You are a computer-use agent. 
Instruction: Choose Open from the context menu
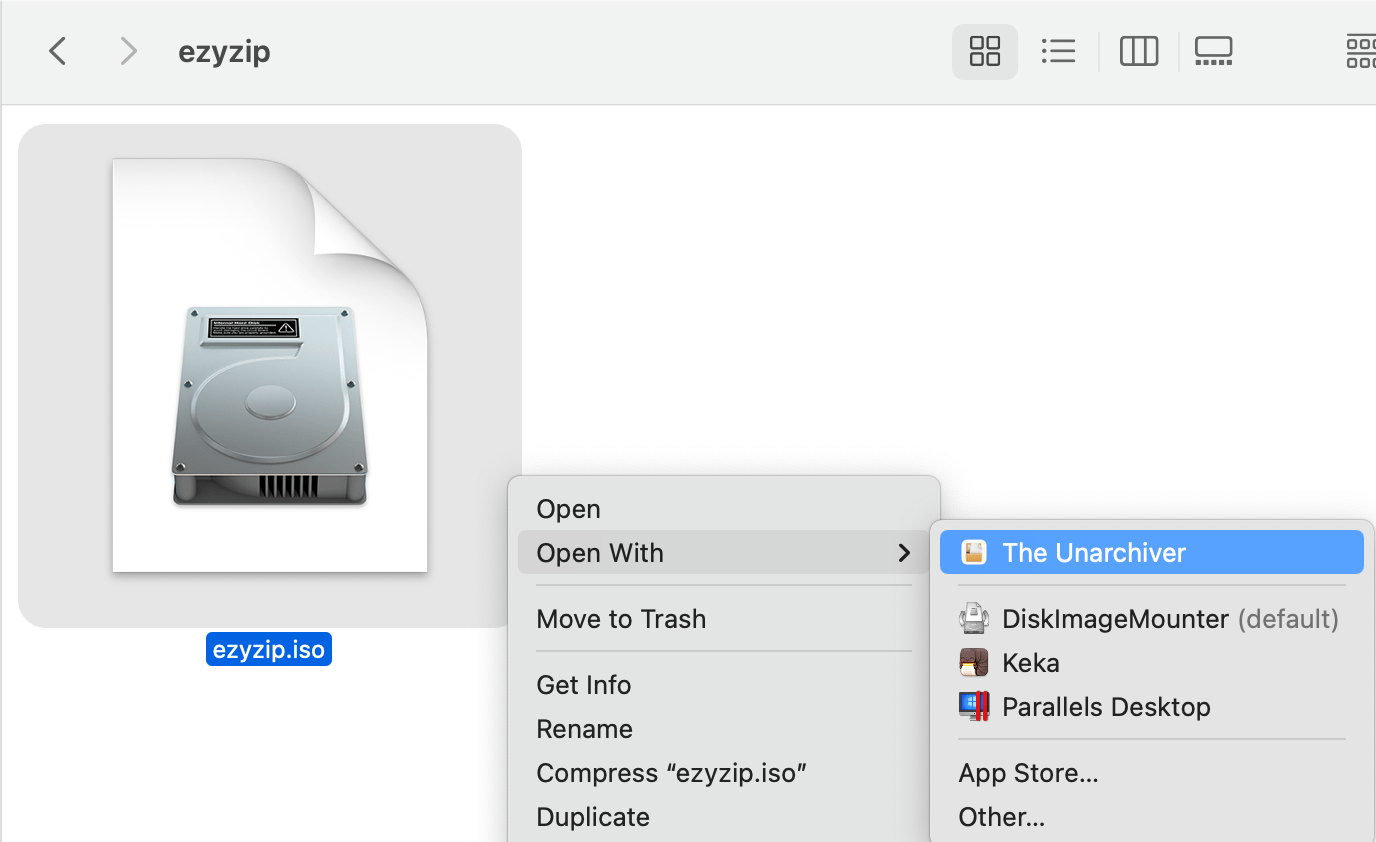pyautogui.click(x=568, y=508)
